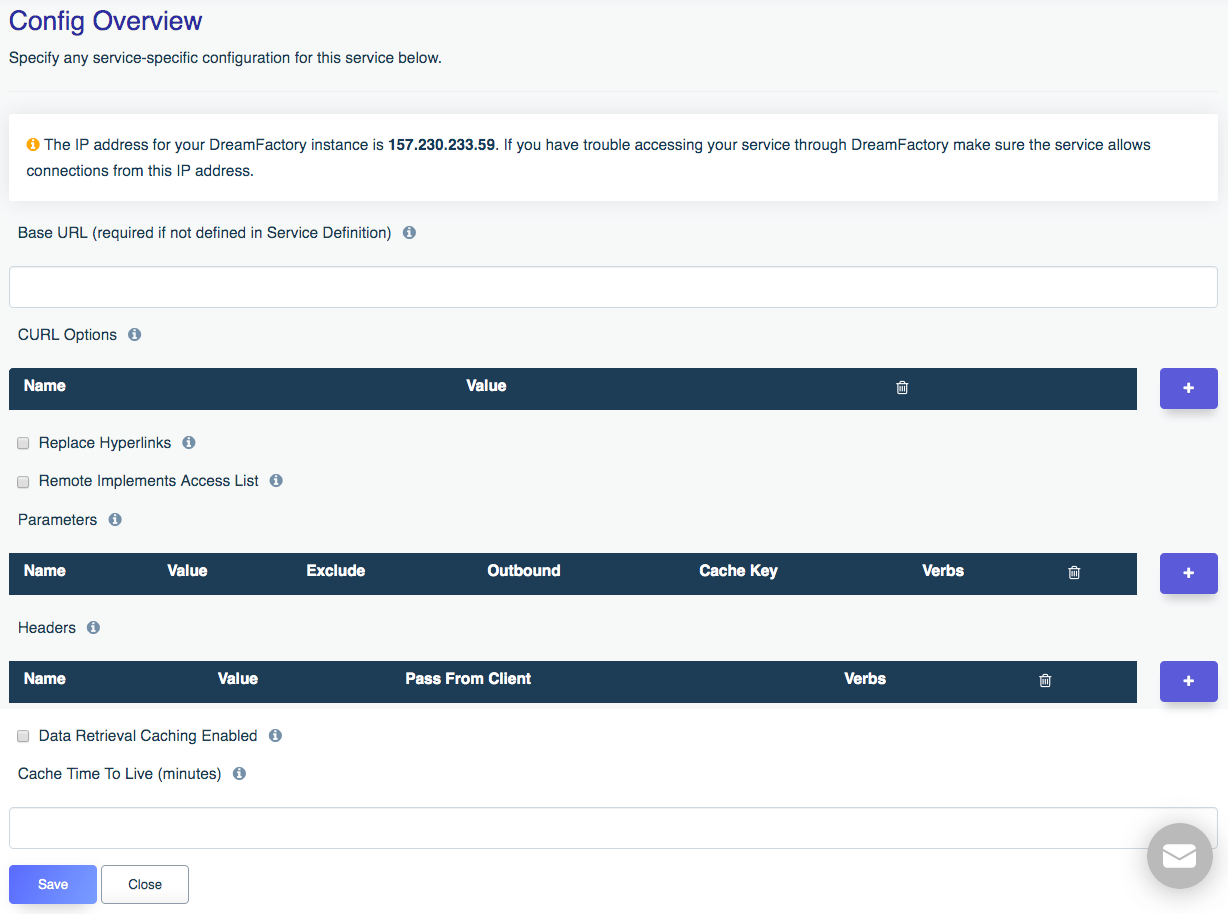Open the floating mail chat widget
The width and height of the screenshot is (1228, 914).
[1179, 856]
